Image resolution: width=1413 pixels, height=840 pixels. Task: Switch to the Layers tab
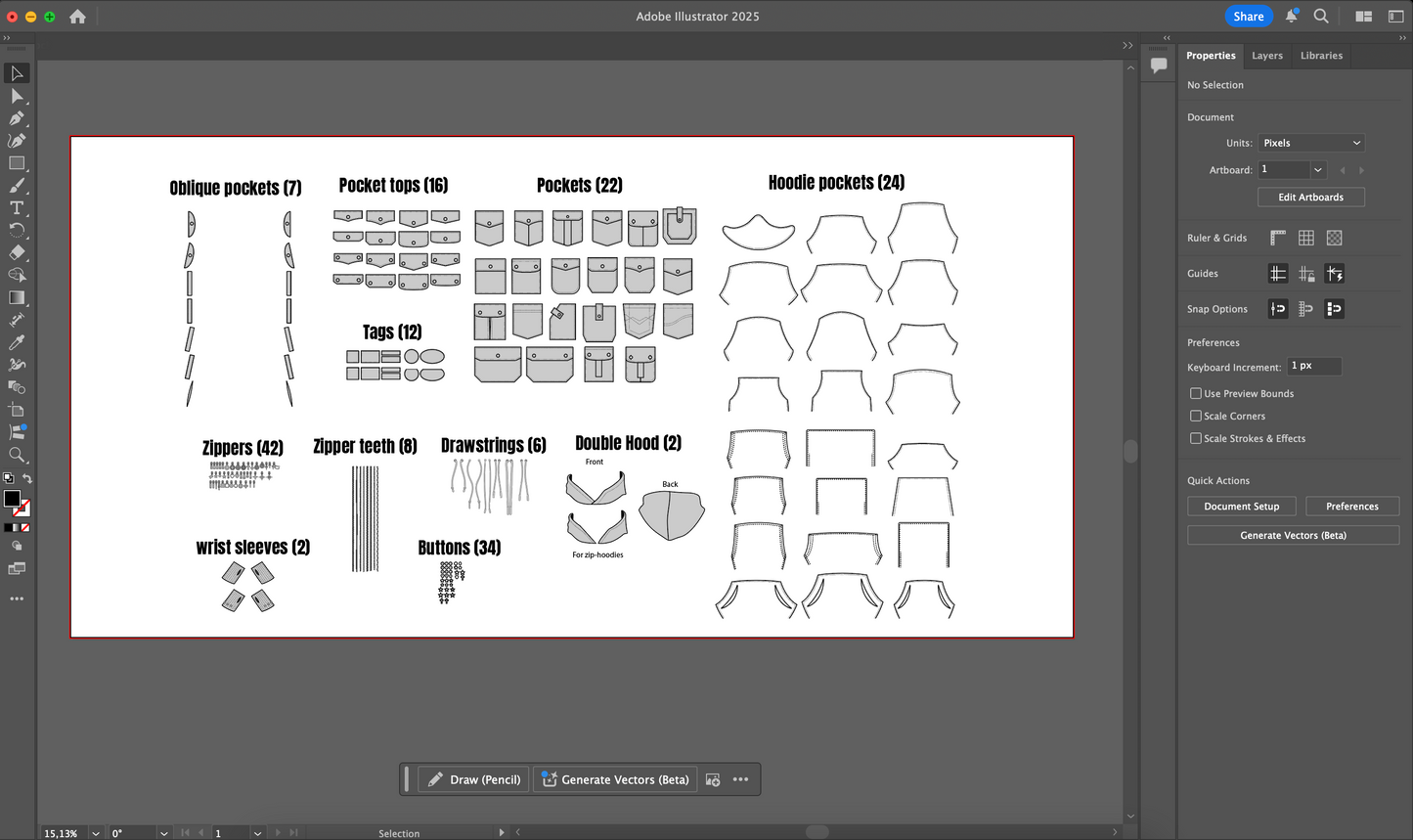coord(1267,56)
